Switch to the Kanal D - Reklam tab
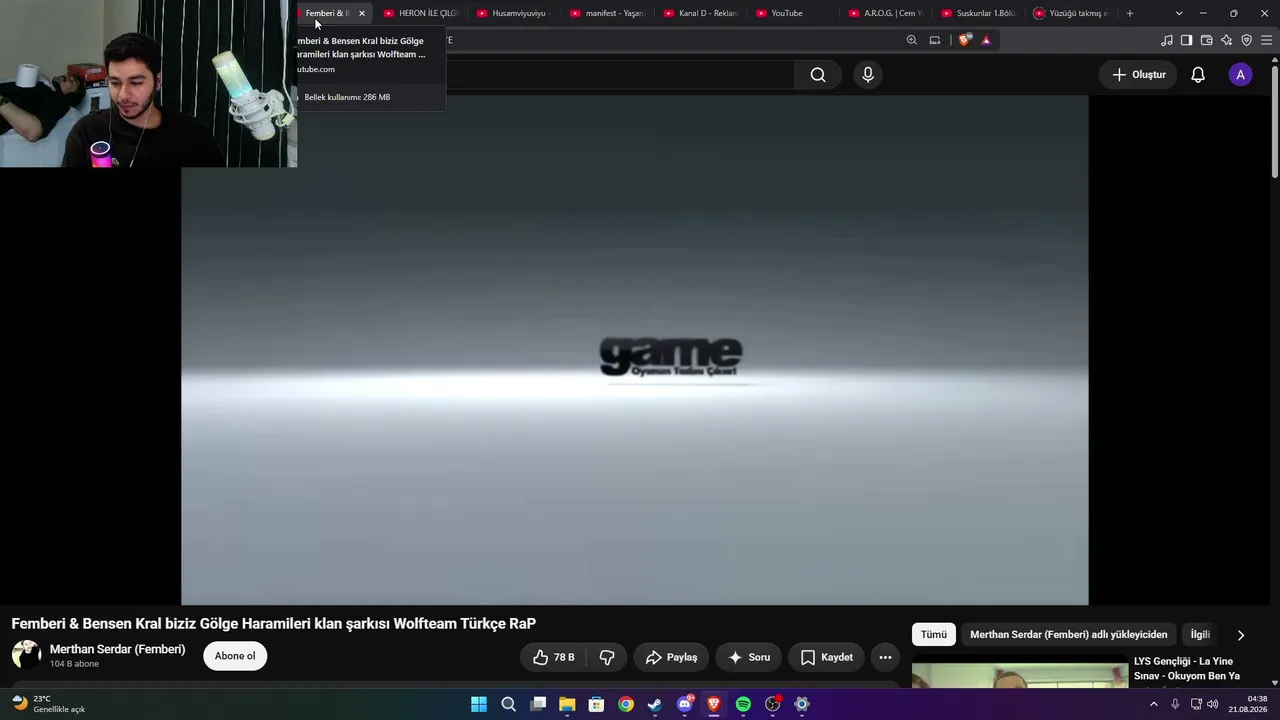Screen dimensions: 1280x720 pyautogui.click(x=700, y=13)
